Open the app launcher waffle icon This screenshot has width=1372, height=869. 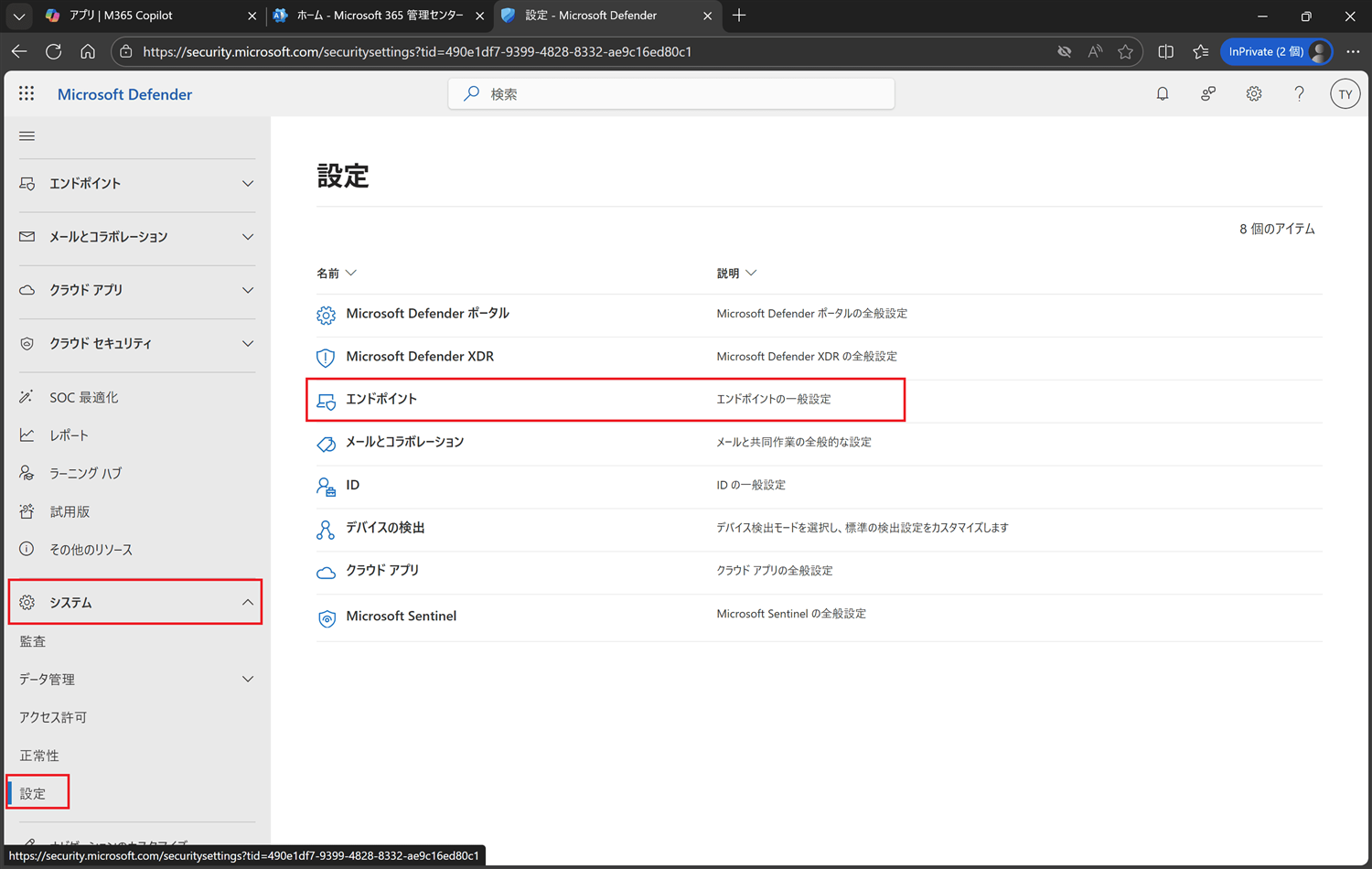pos(27,93)
